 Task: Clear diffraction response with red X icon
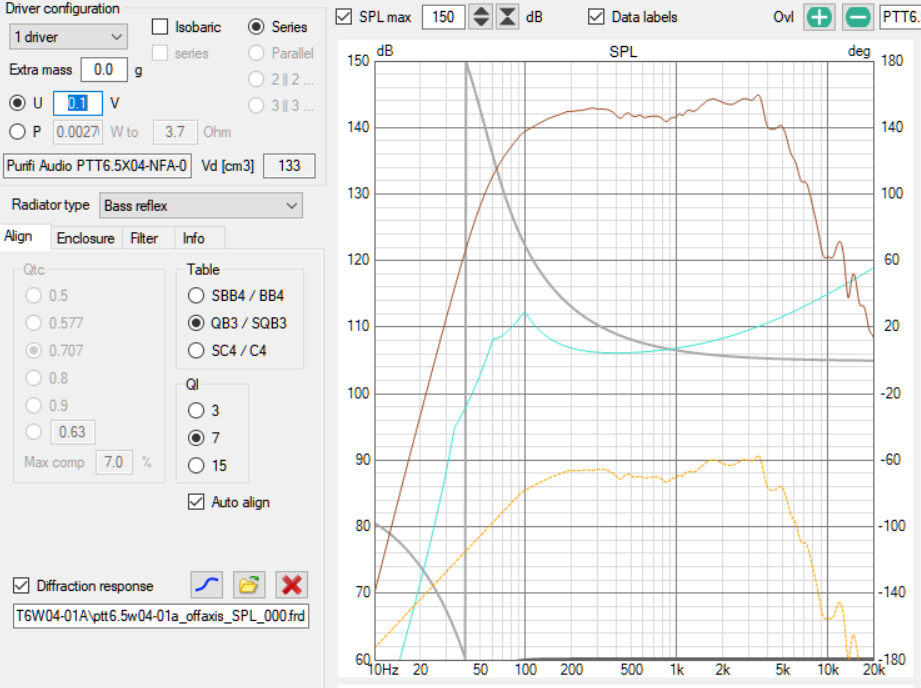point(291,585)
